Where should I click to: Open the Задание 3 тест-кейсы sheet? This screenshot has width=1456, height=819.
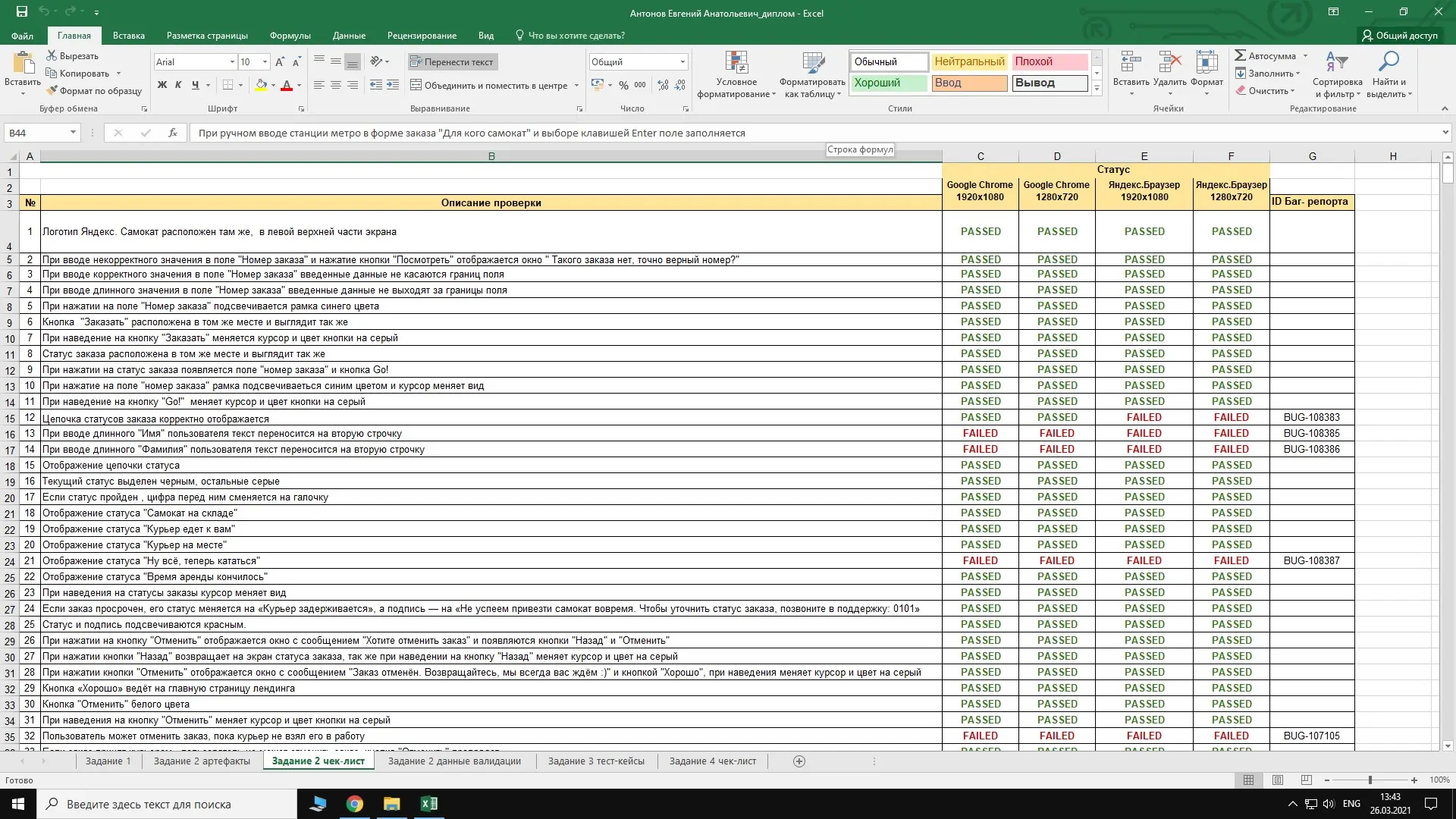click(x=596, y=761)
